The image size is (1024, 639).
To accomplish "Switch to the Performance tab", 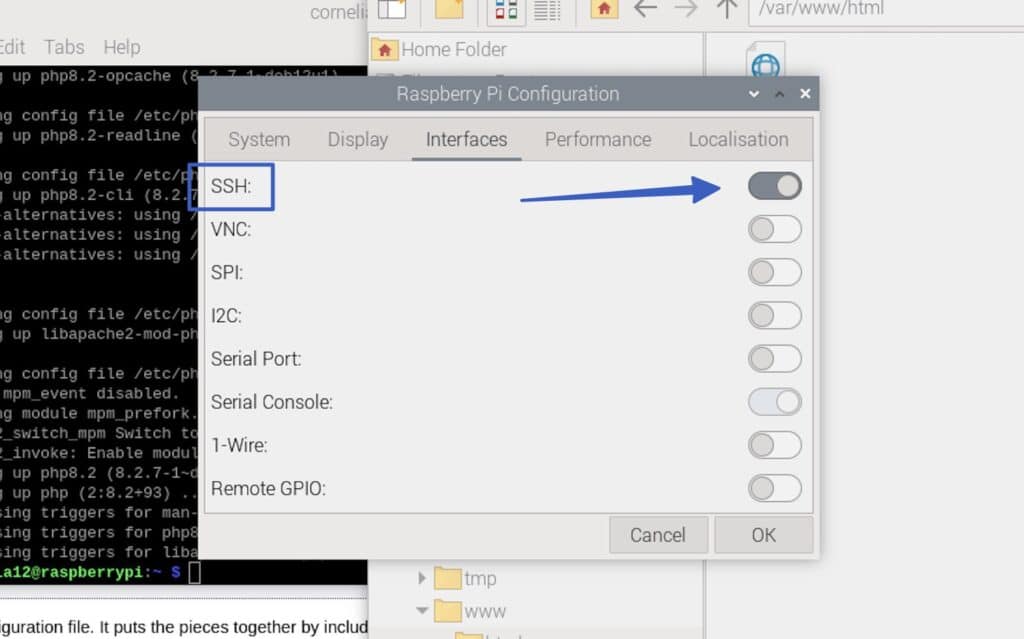I will [598, 140].
